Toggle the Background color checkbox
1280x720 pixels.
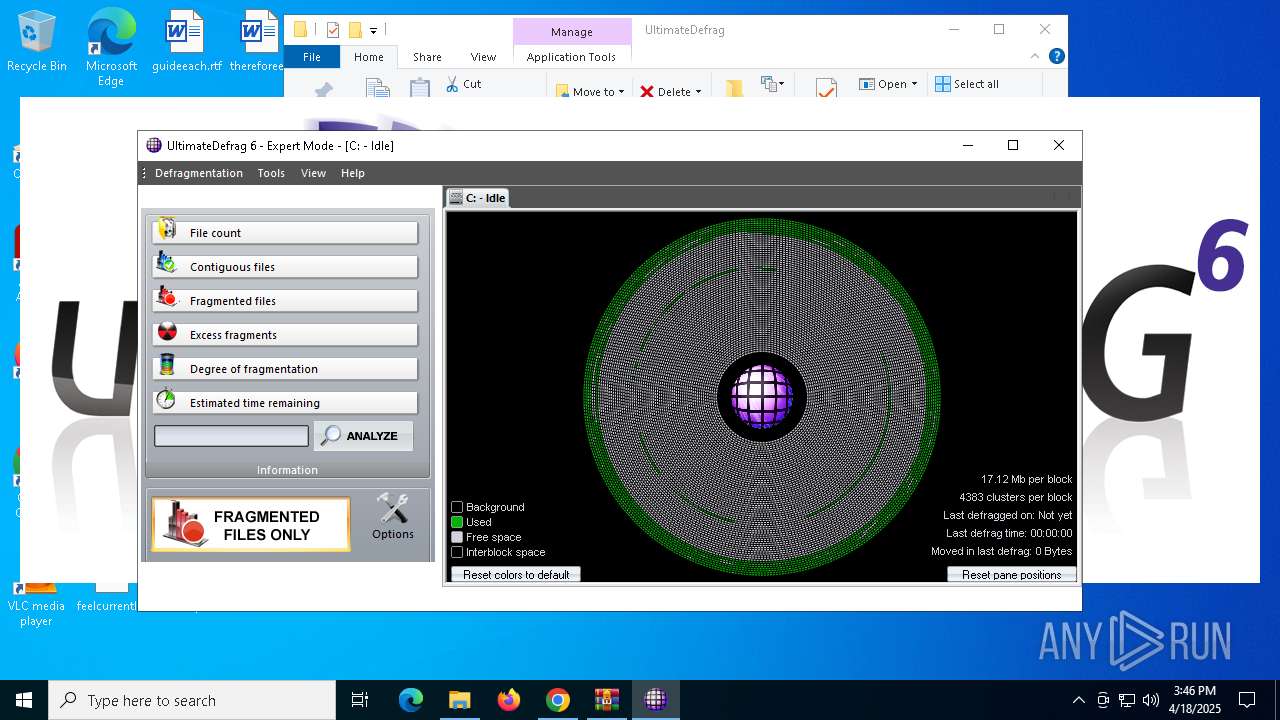[457, 507]
